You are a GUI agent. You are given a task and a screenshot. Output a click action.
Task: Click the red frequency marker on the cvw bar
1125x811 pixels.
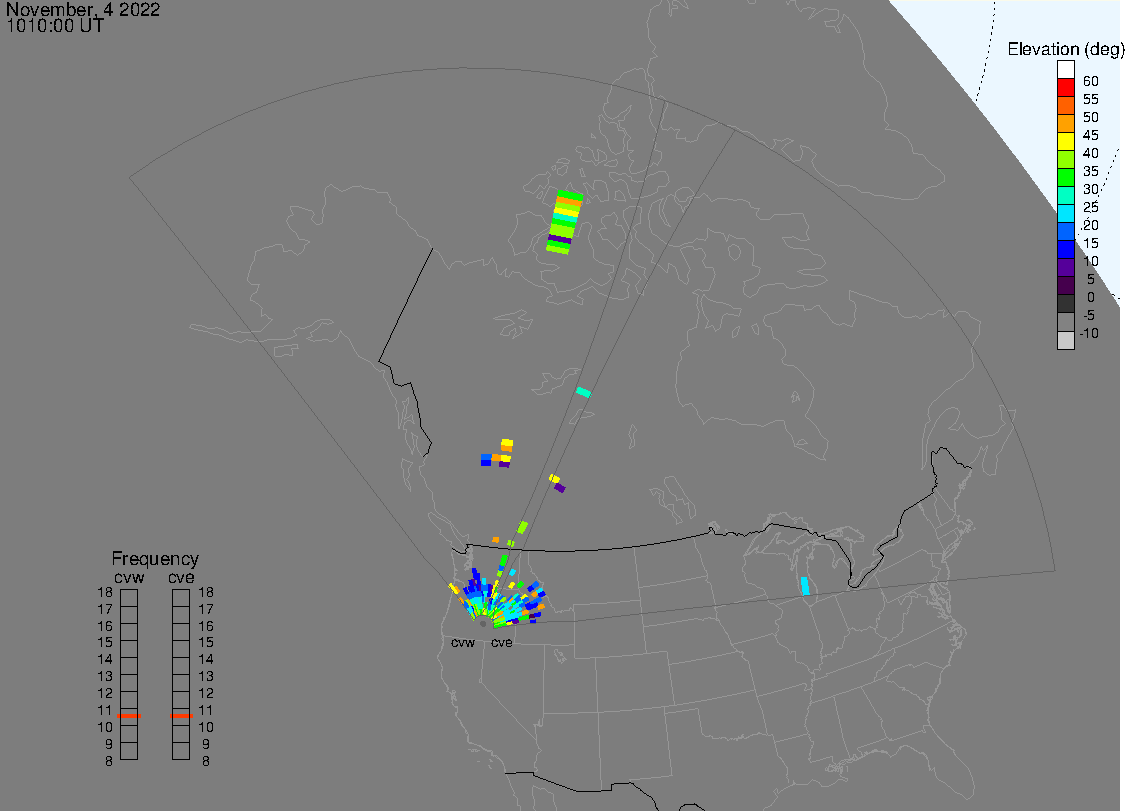[x=129, y=716]
